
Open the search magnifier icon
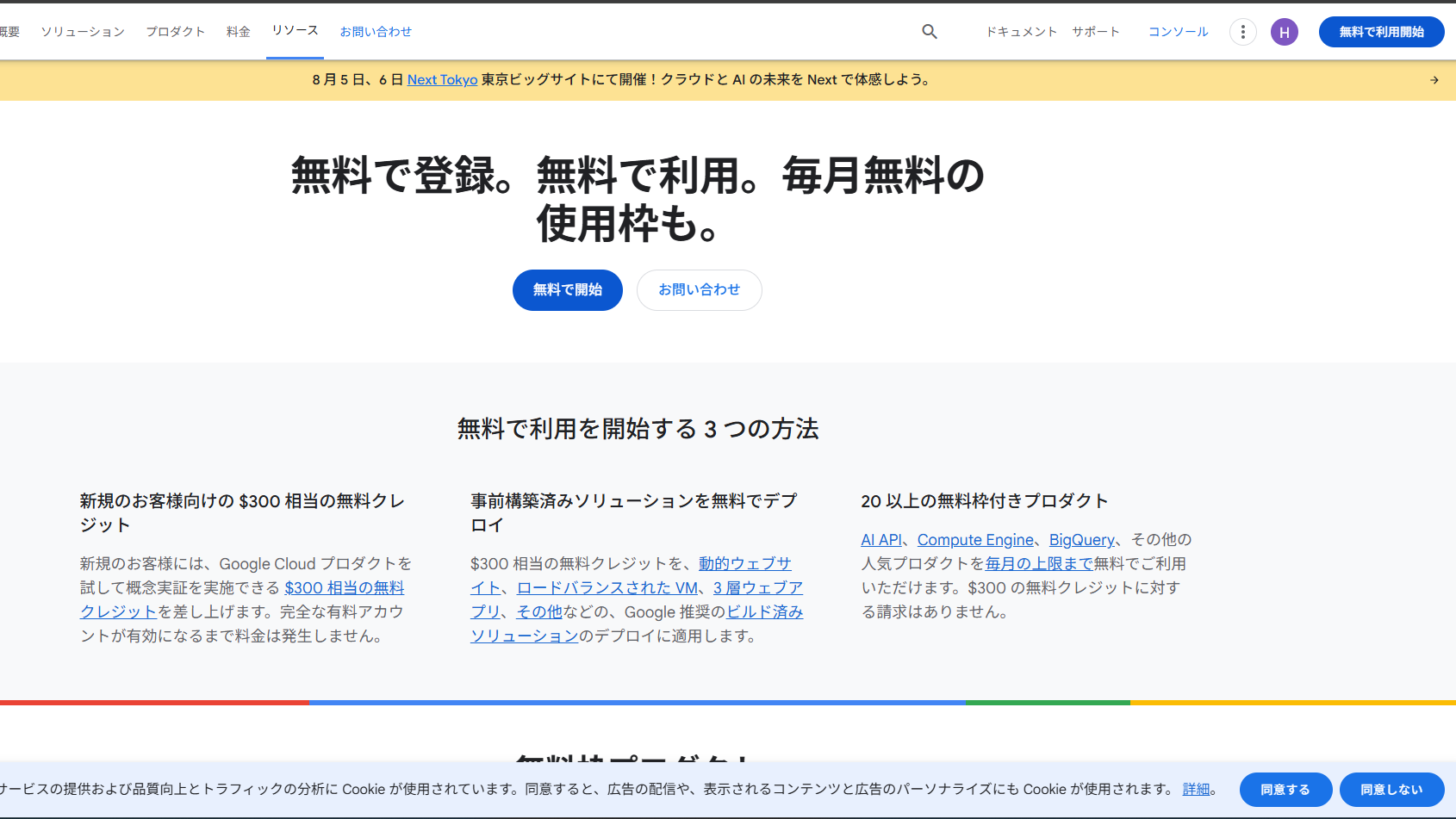tap(930, 32)
